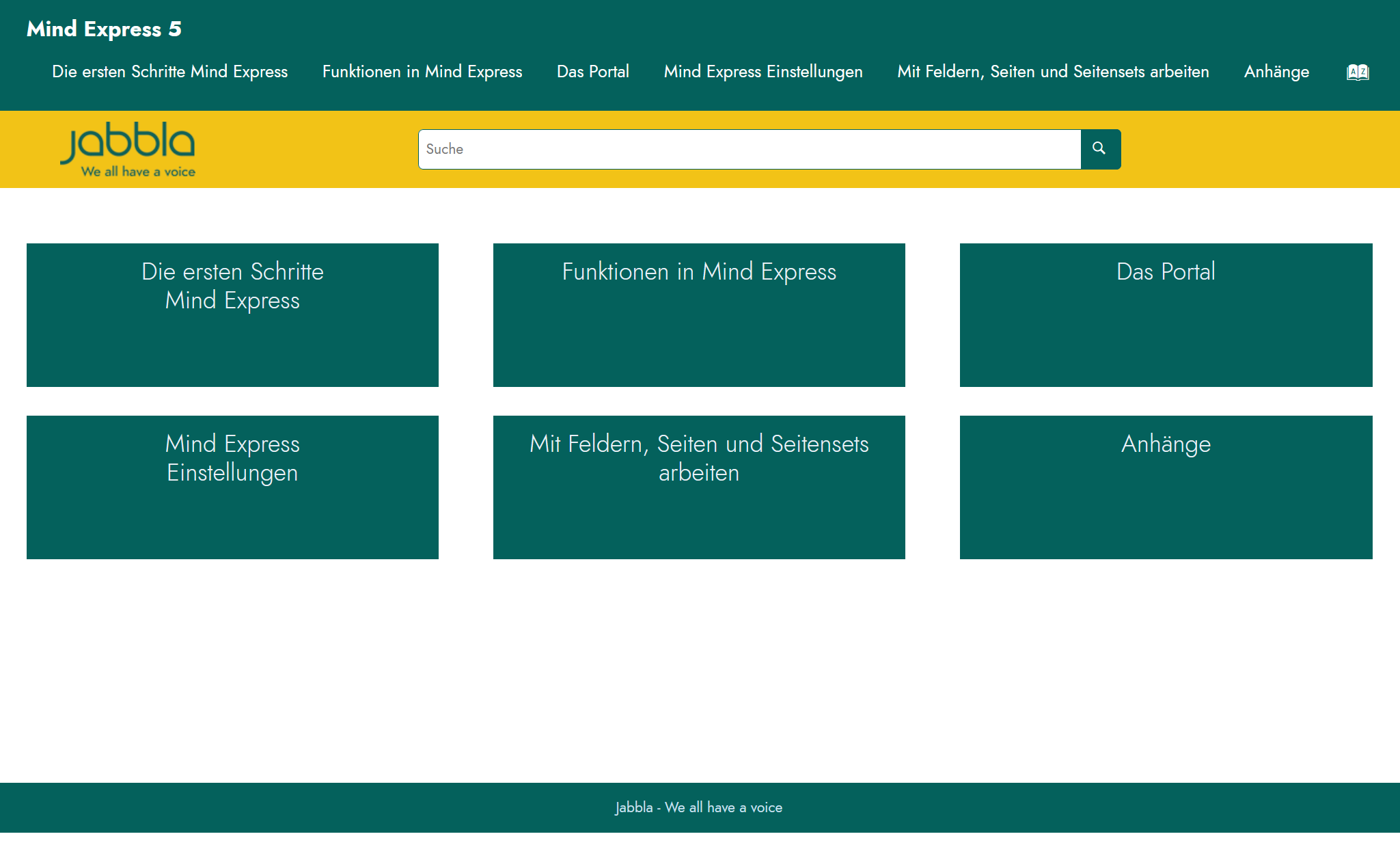Viewport: 1400px width, 845px height.
Task: Open the 'Mit Feldern, Seiten und Seitensets arbeiten' tile
Action: pos(699,487)
